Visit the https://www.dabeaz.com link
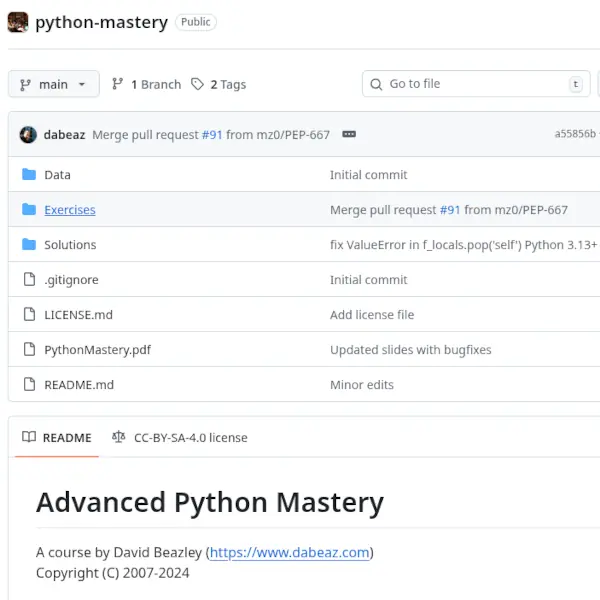The image size is (600, 600). click(x=290, y=553)
